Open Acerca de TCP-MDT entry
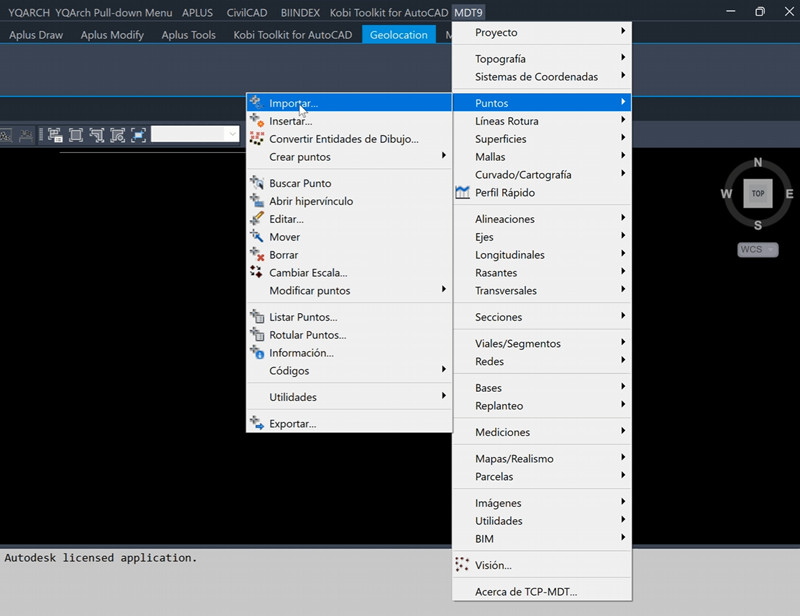 coord(526,591)
